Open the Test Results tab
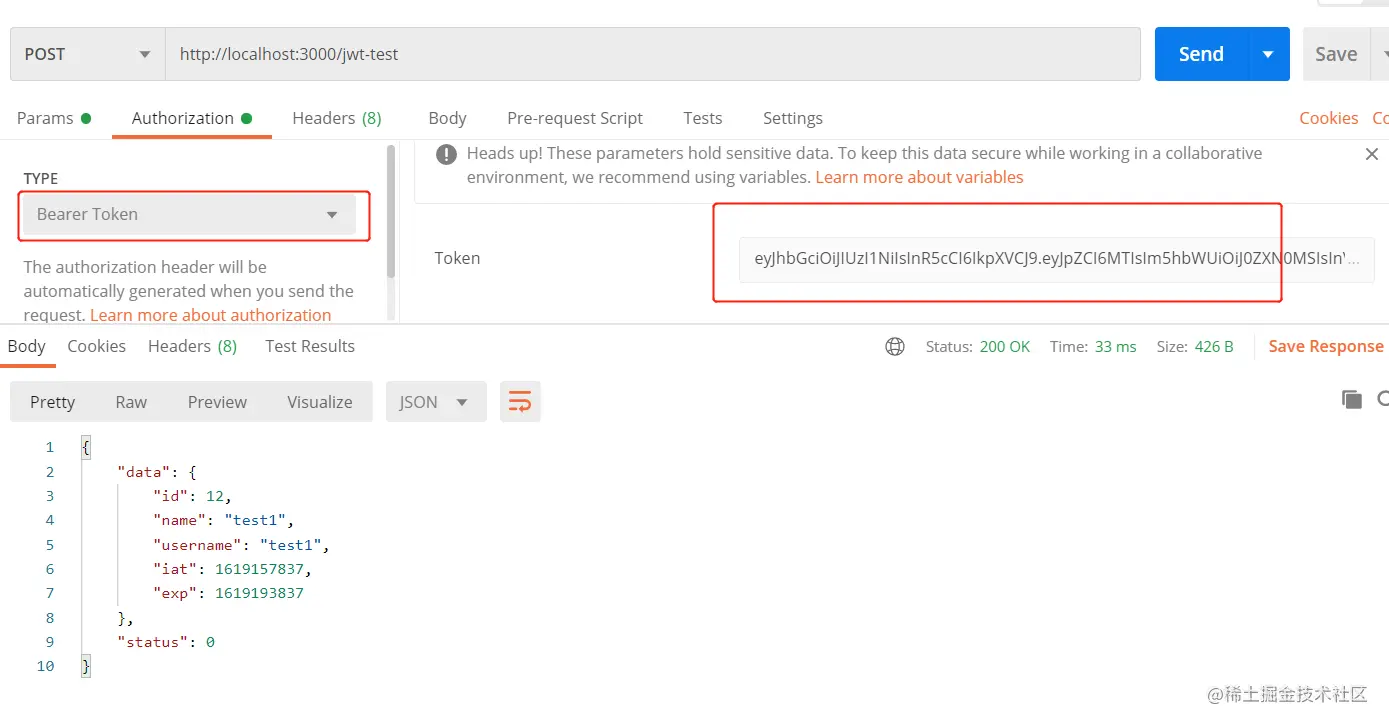Viewport: 1389px width, 726px height. pos(310,346)
